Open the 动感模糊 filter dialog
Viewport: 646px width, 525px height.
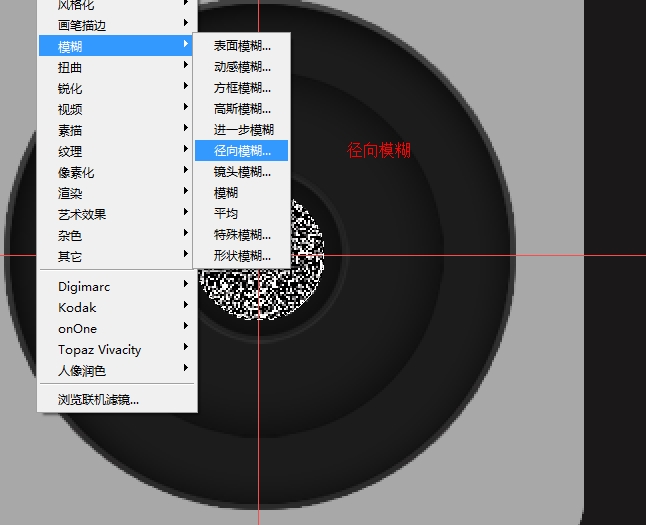point(242,67)
